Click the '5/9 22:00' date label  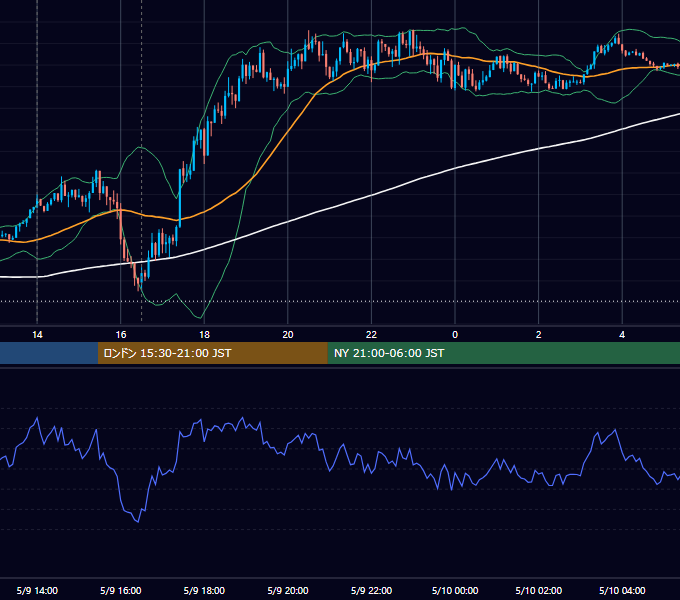coord(371,590)
